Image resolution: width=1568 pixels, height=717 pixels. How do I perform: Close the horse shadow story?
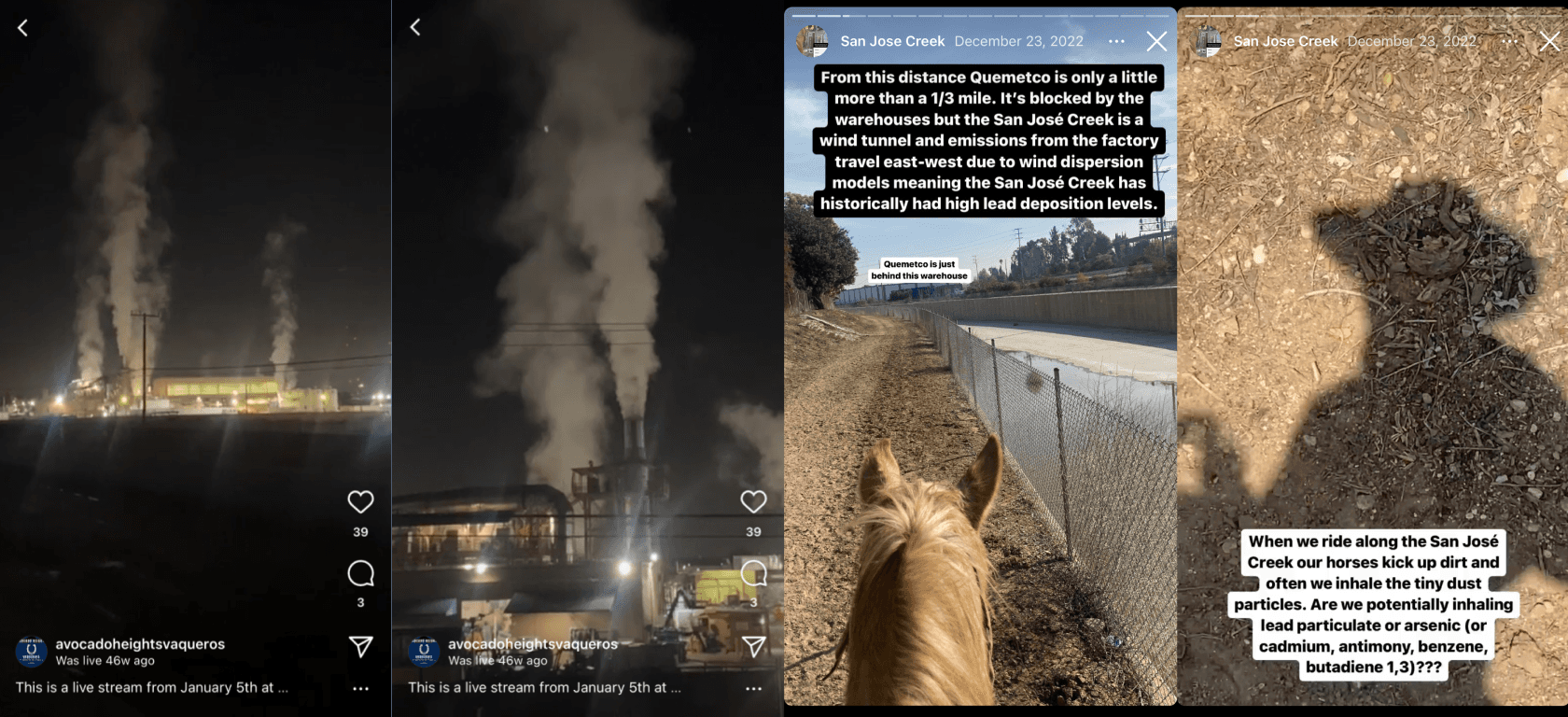tap(1549, 41)
